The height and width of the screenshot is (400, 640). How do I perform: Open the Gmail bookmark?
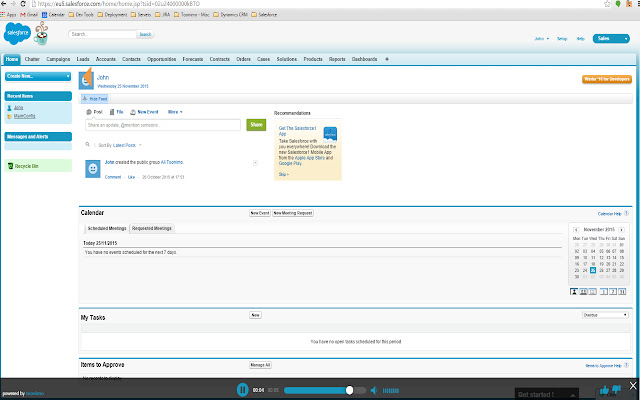point(29,14)
